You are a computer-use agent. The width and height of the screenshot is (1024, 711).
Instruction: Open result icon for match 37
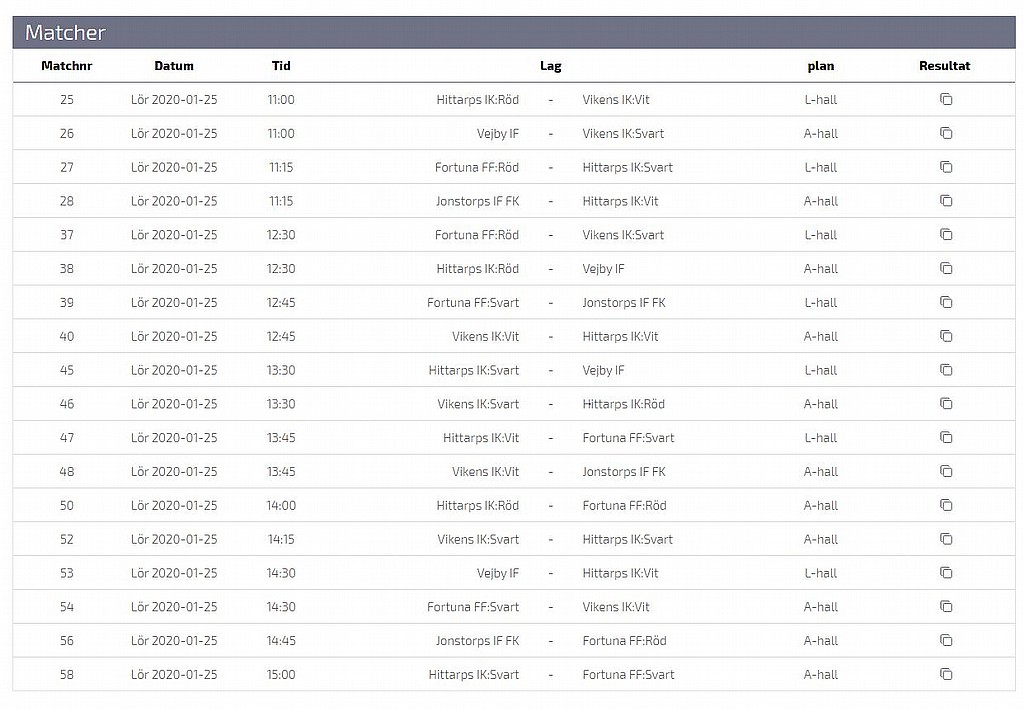tap(946, 234)
